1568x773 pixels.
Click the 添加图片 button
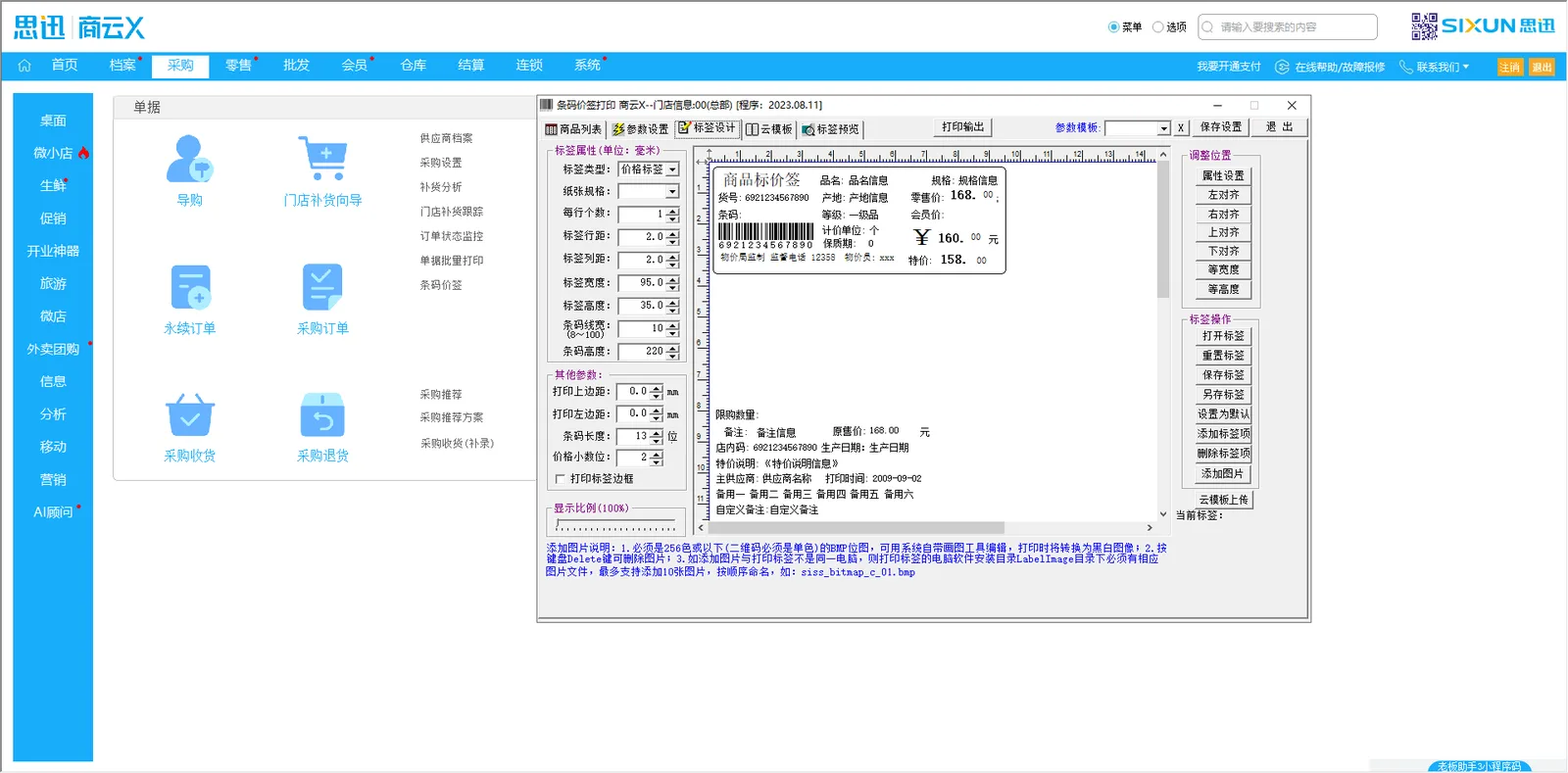click(1223, 473)
